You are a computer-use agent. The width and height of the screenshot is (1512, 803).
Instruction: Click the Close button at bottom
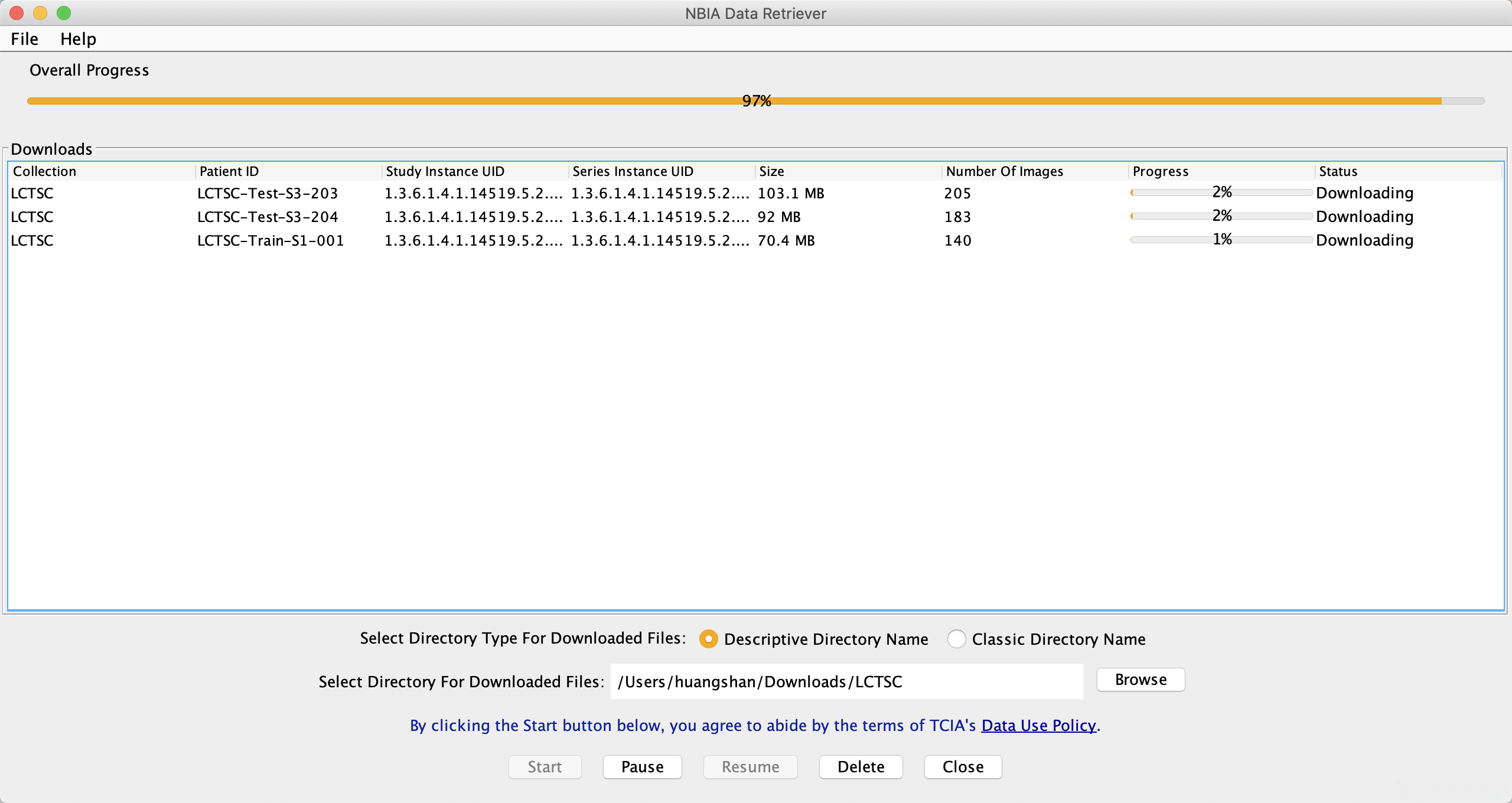[x=963, y=767]
